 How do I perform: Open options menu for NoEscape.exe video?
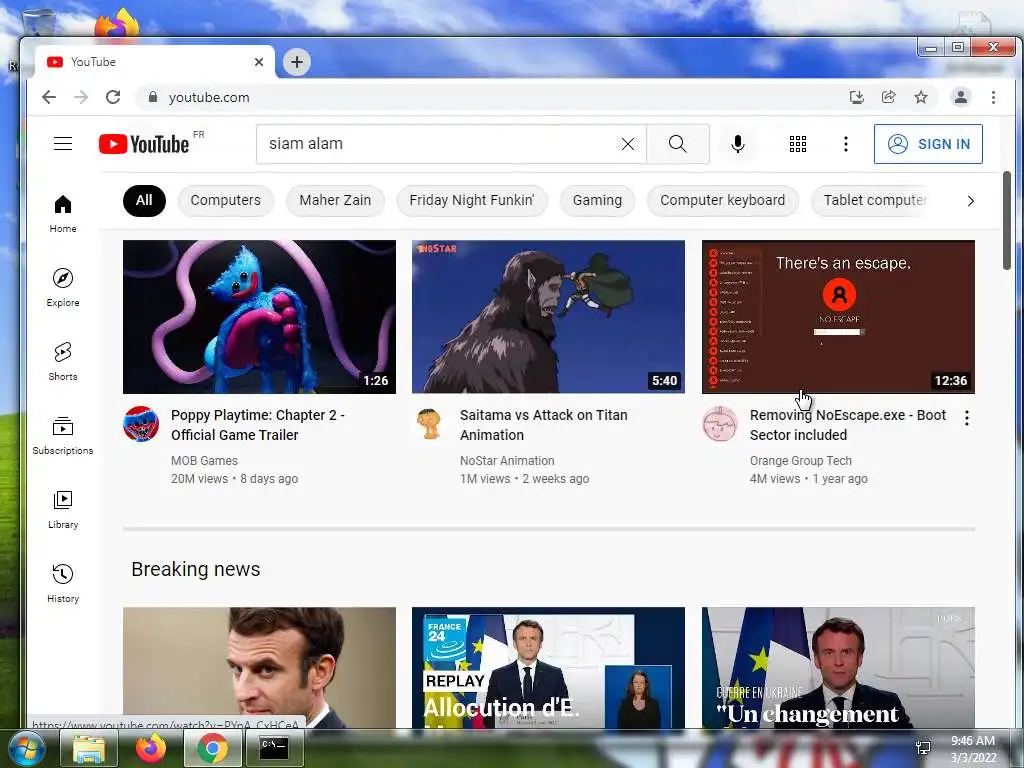[x=967, y=418]
